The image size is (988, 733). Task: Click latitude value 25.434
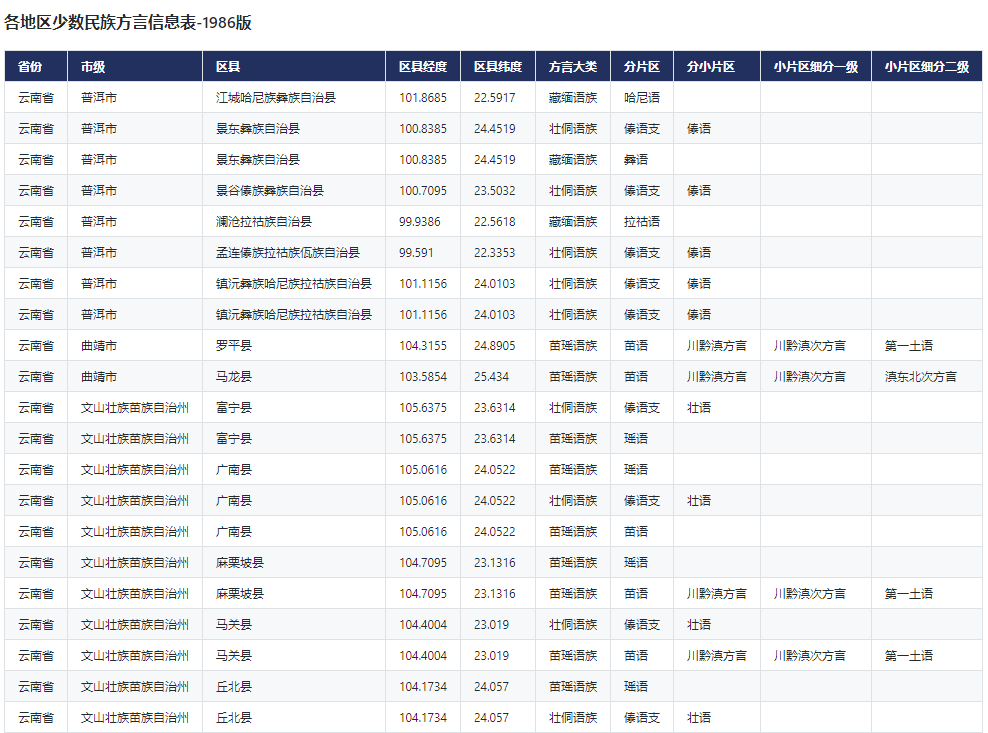(x=491, y=376)
